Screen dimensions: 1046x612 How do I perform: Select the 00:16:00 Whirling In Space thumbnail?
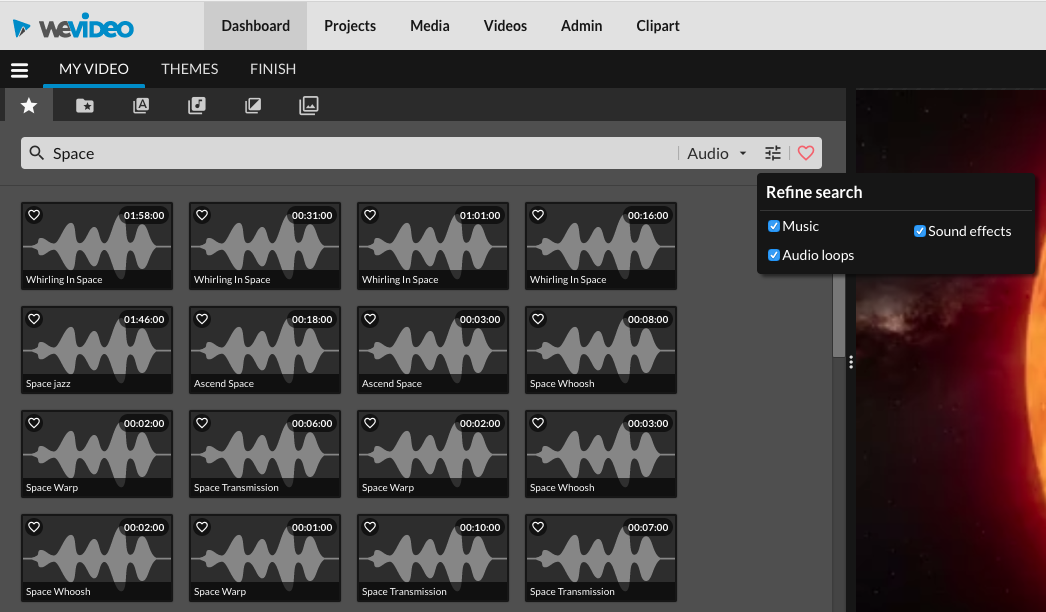click(601, 246)
